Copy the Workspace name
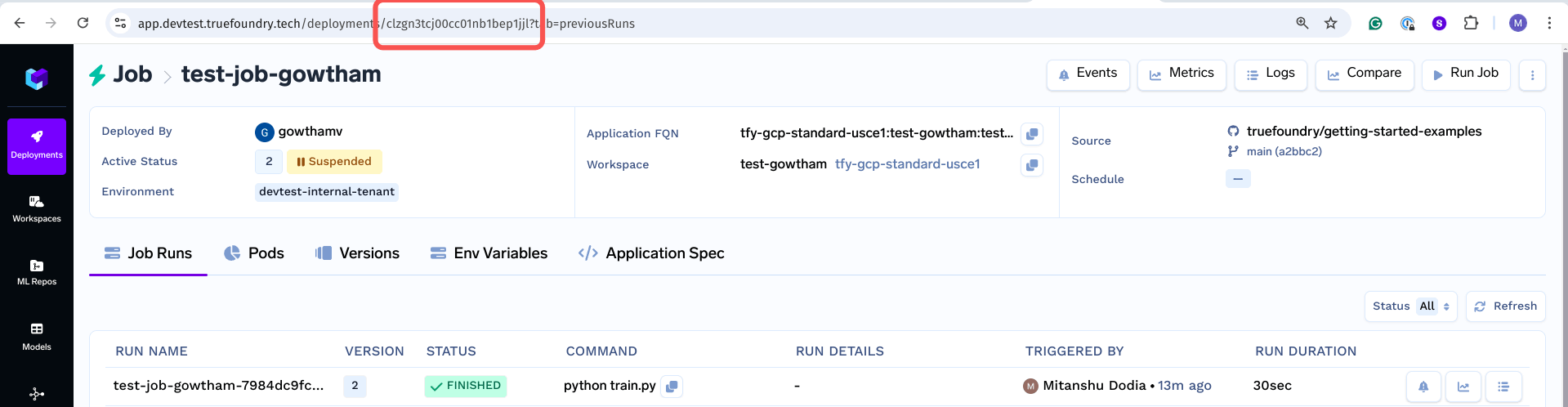This screenshot has width=1568, height=407. click(x=1032, y=165)
